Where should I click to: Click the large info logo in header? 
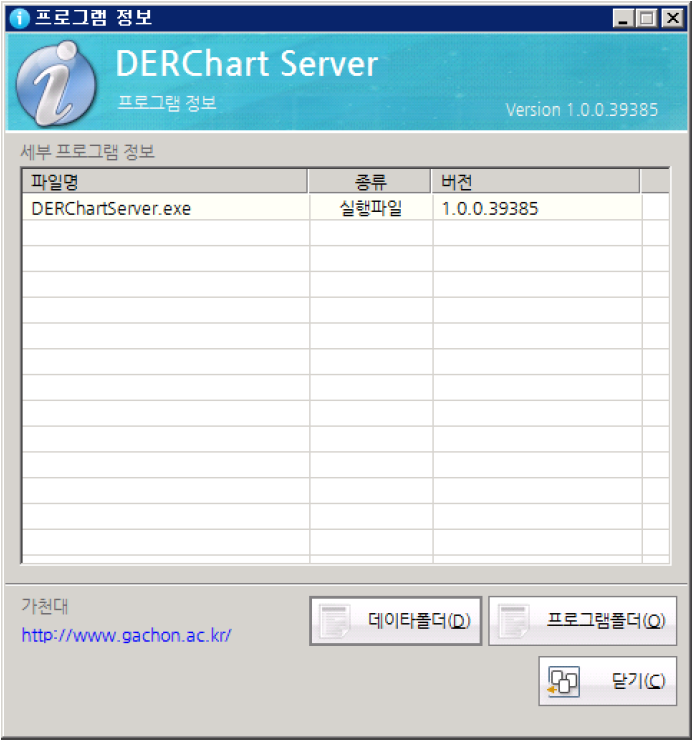point(55,84)
